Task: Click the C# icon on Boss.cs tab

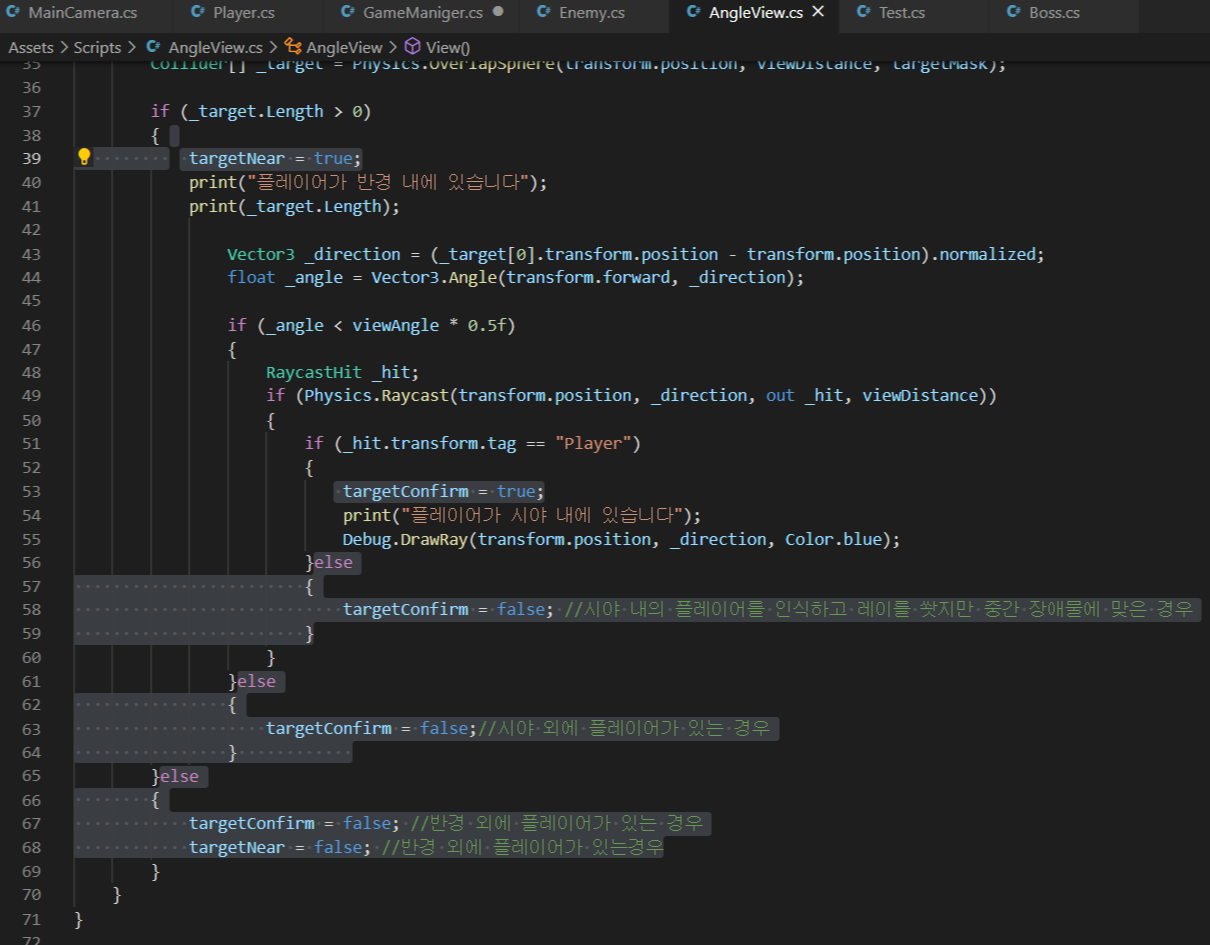Action: pyautogui.click(x=1013, y=13)
